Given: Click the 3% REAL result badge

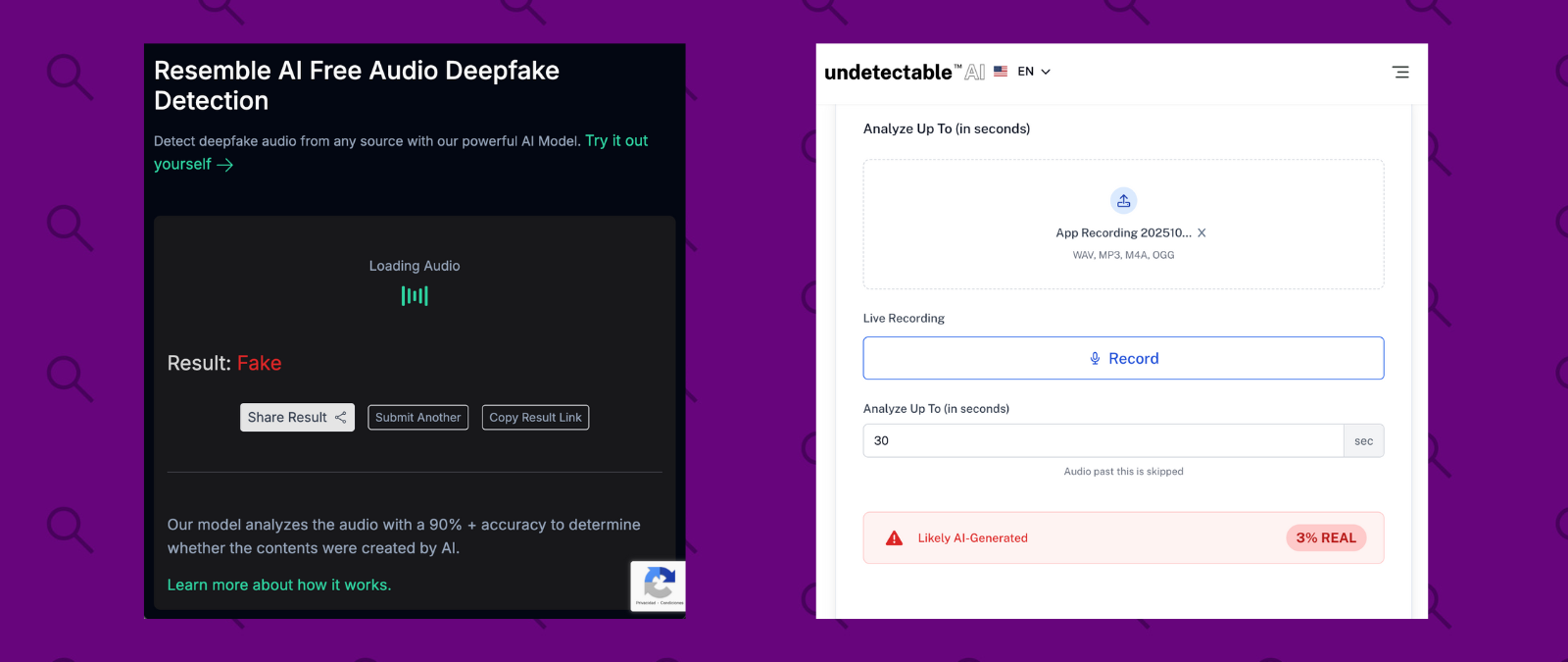Looking at the screenshot, I should tap(1326, 537).
